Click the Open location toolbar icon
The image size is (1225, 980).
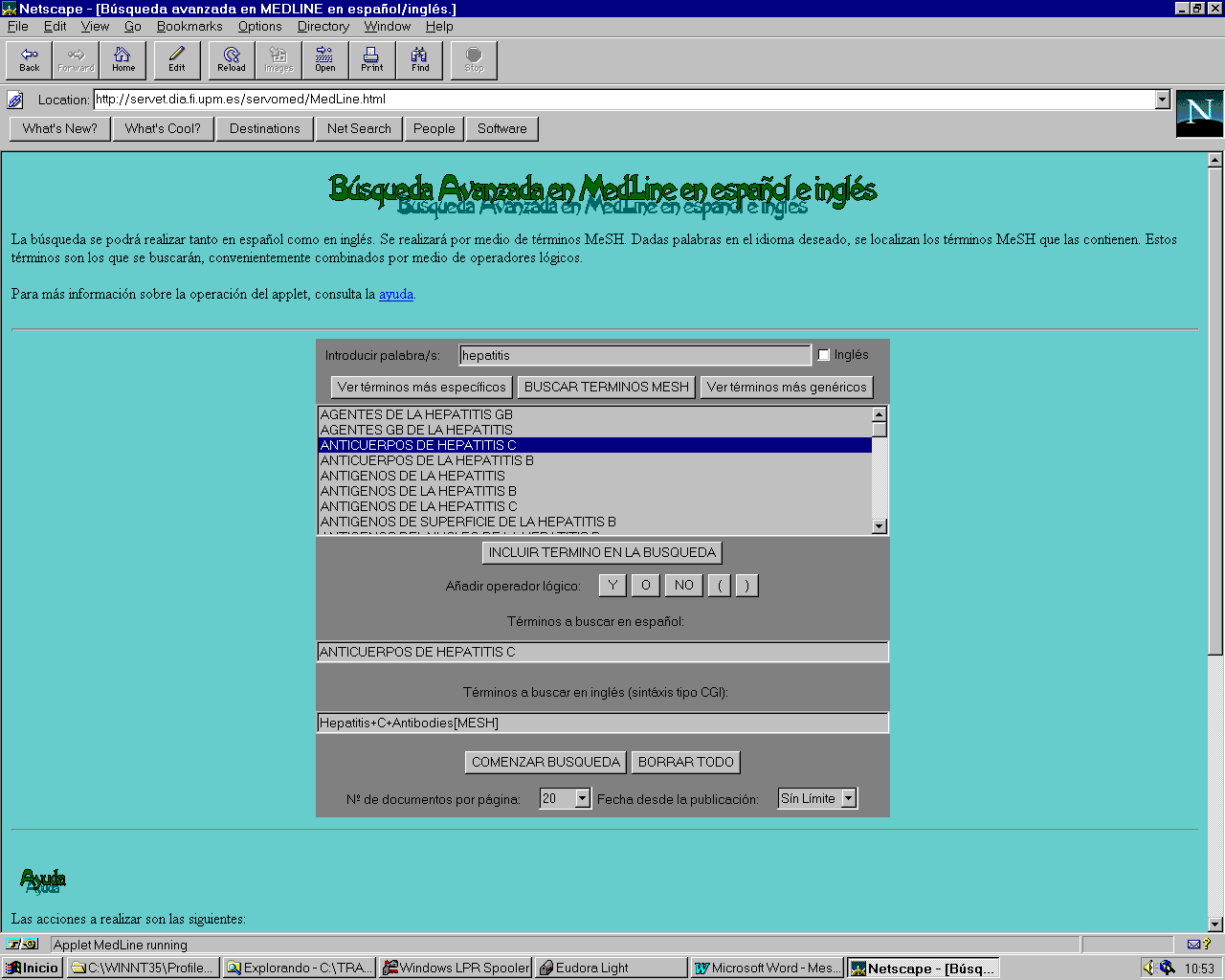point(325,60)
